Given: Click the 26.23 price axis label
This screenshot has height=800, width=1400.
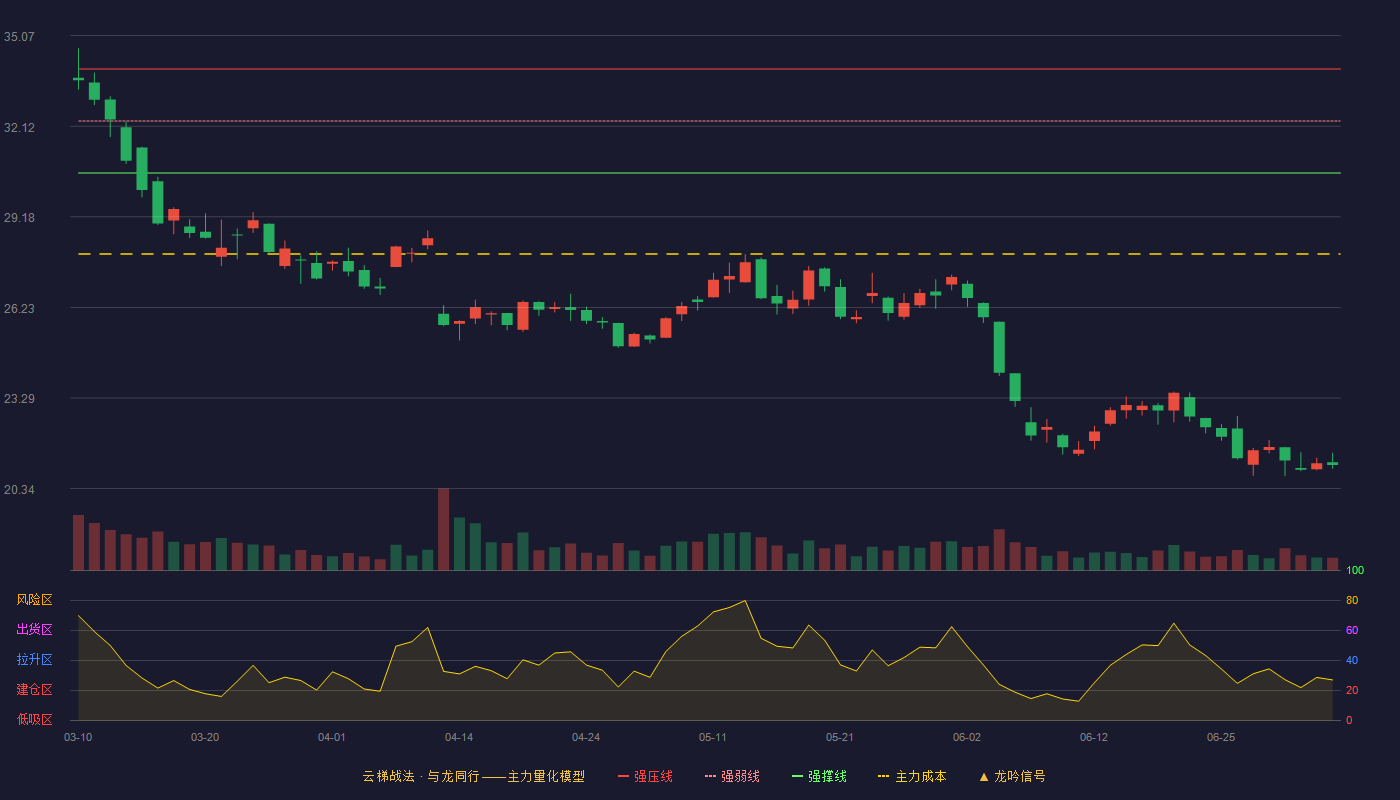Looking at the screenshot, I should click(x=19, y=309).
